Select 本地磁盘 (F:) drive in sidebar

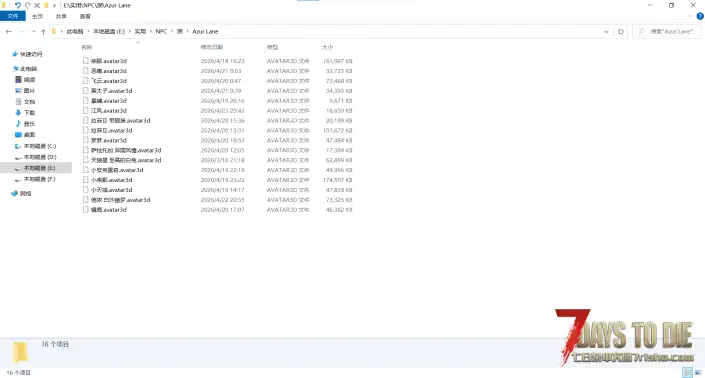36,179
